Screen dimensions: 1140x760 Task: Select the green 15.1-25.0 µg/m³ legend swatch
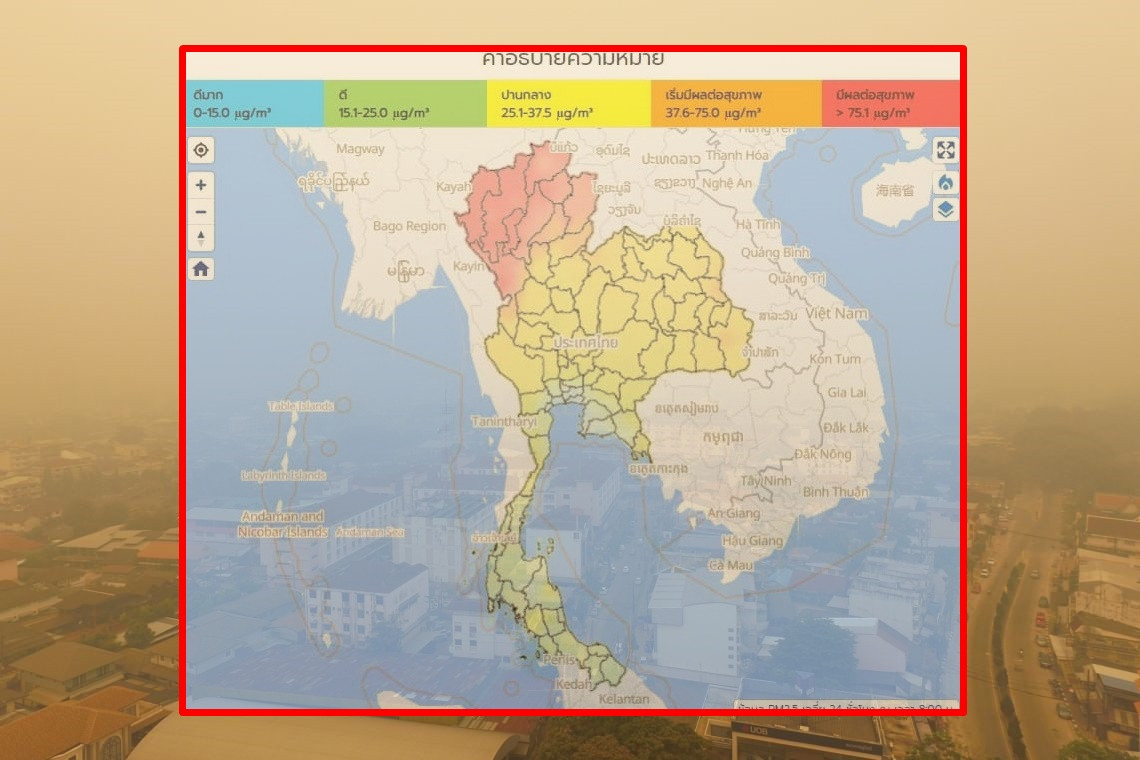click(x=404, y=104)
